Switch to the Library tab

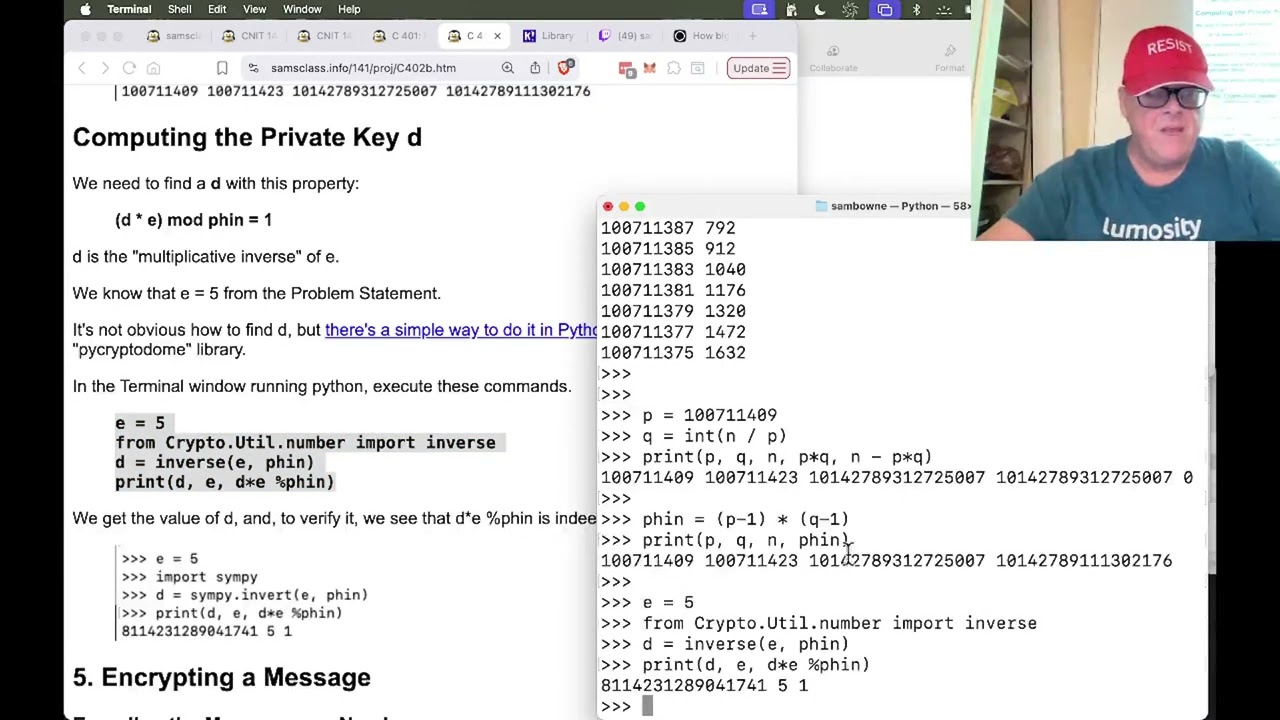pyautogui.click(x=549, y=36)
